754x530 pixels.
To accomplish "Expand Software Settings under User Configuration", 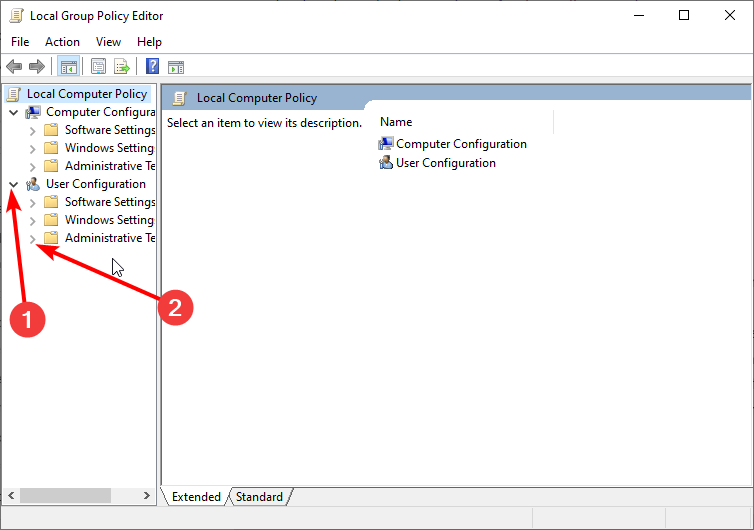I will (x=32, y=203).
